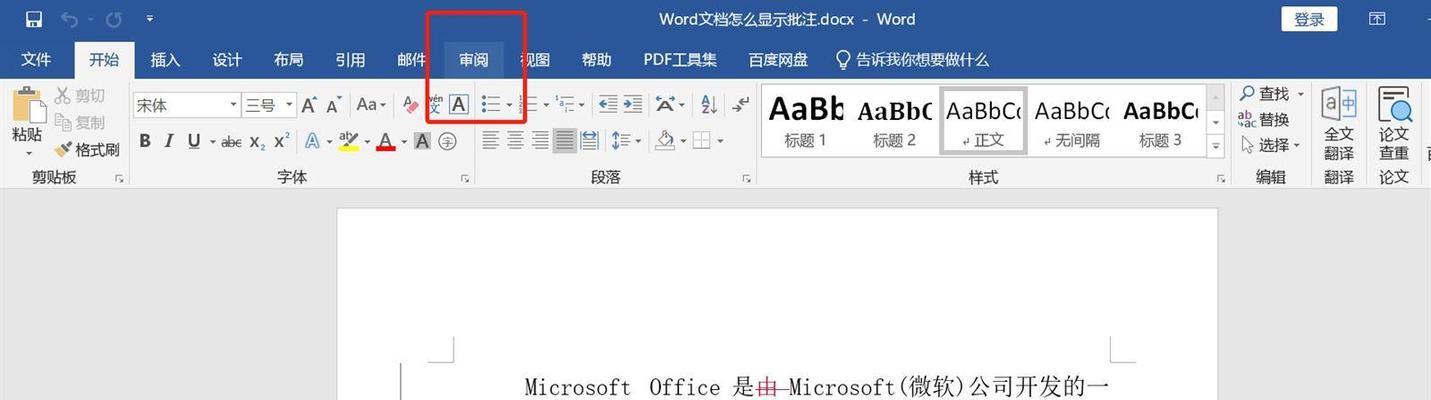Image resolution: width=1431 pixels, height=400 pixels.
Task: Open the 文件 file menu
Action: pyautogui.click(x=36, y=60)
